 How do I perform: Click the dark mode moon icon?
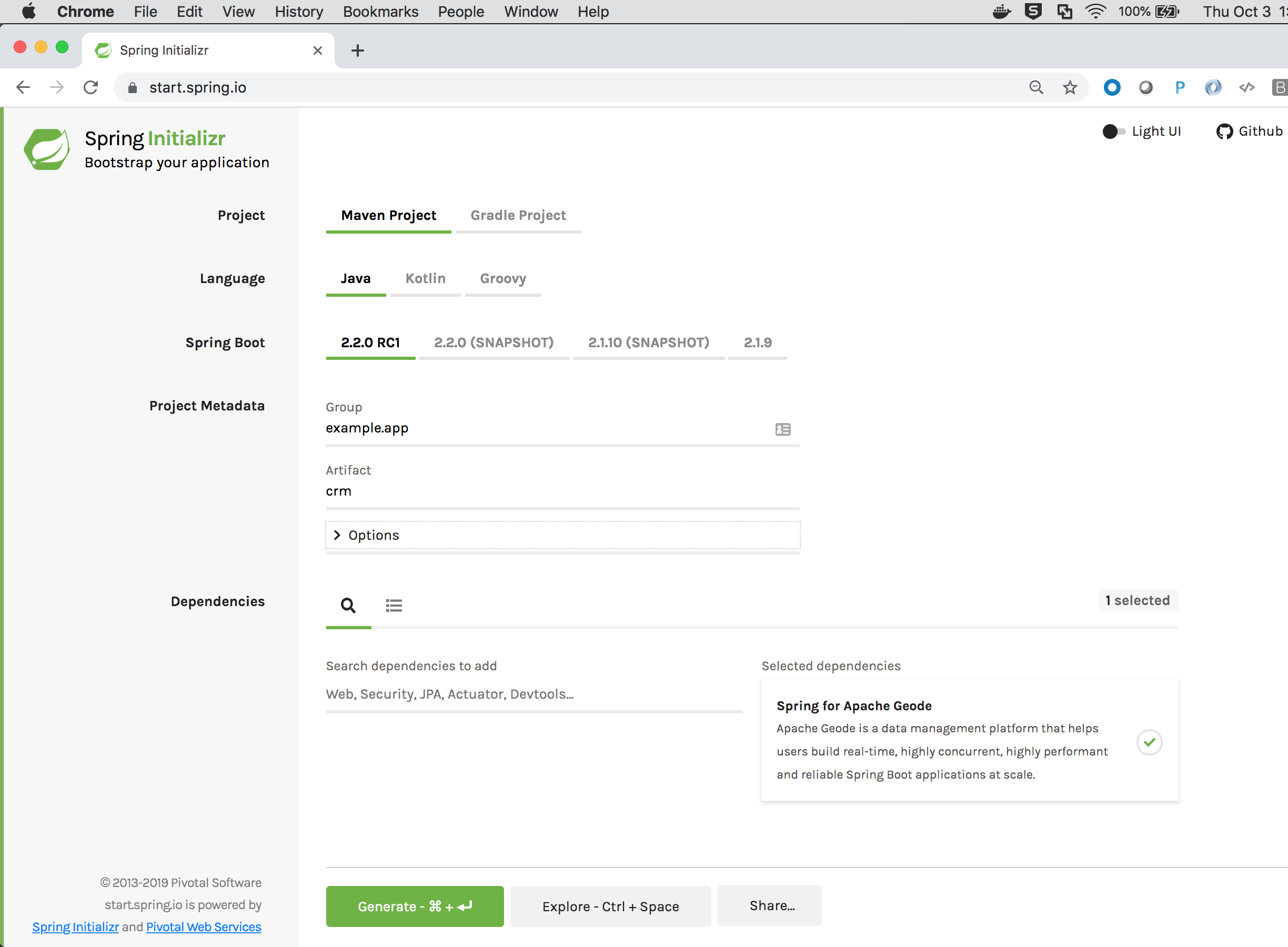tap(1109, 131)
